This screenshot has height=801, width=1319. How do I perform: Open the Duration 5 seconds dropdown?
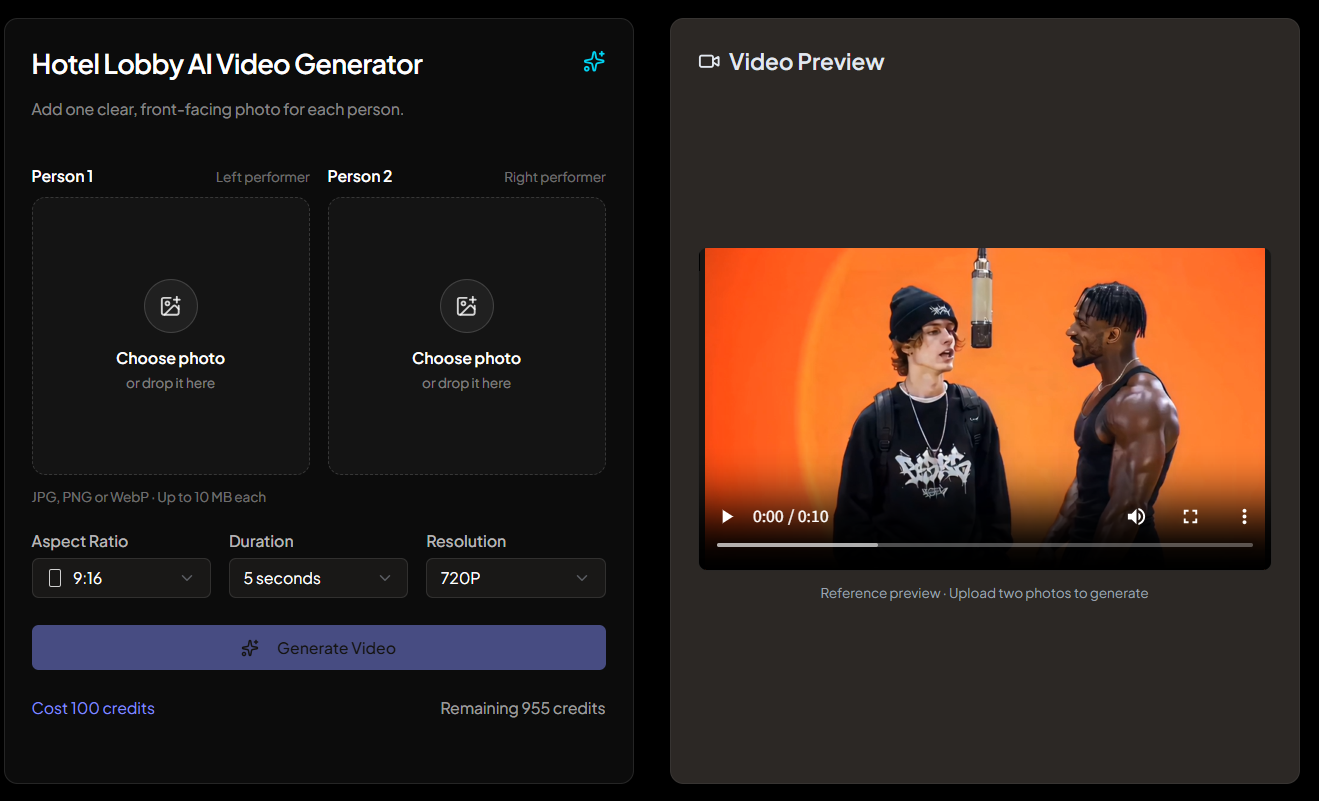[318, 578]
